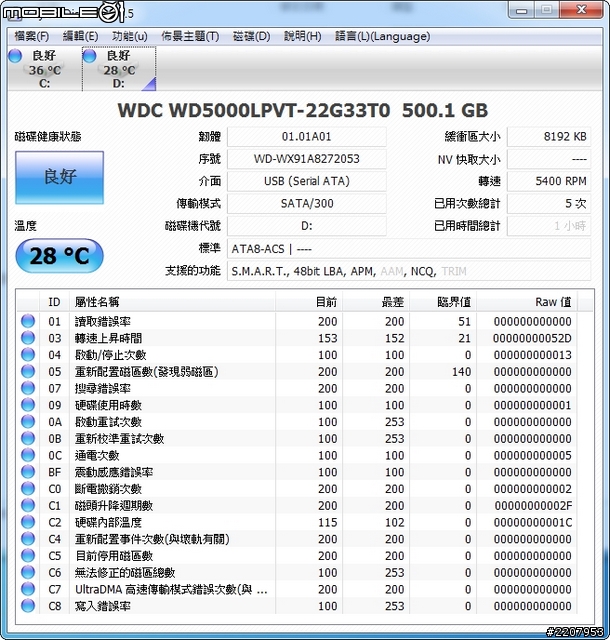Click the interface field USB (Serial ATA)
The width and height of the screenshot is (610, 640).
(x=307, y=181)
